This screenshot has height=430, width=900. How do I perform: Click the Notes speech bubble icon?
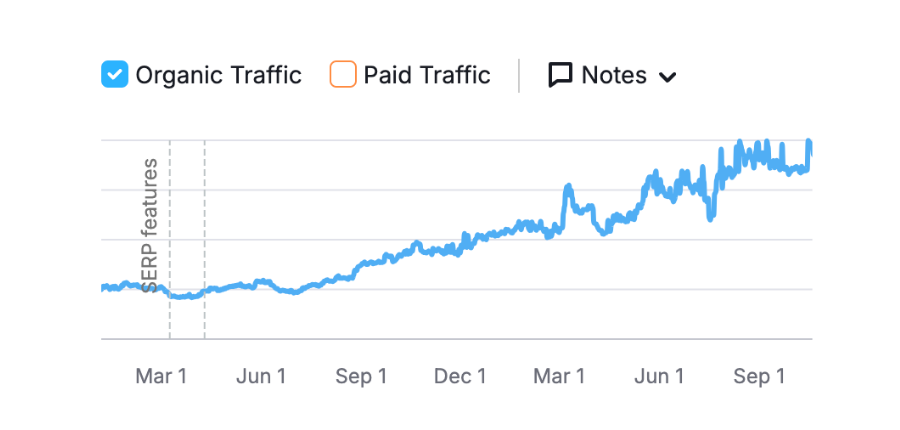[560, 75]
